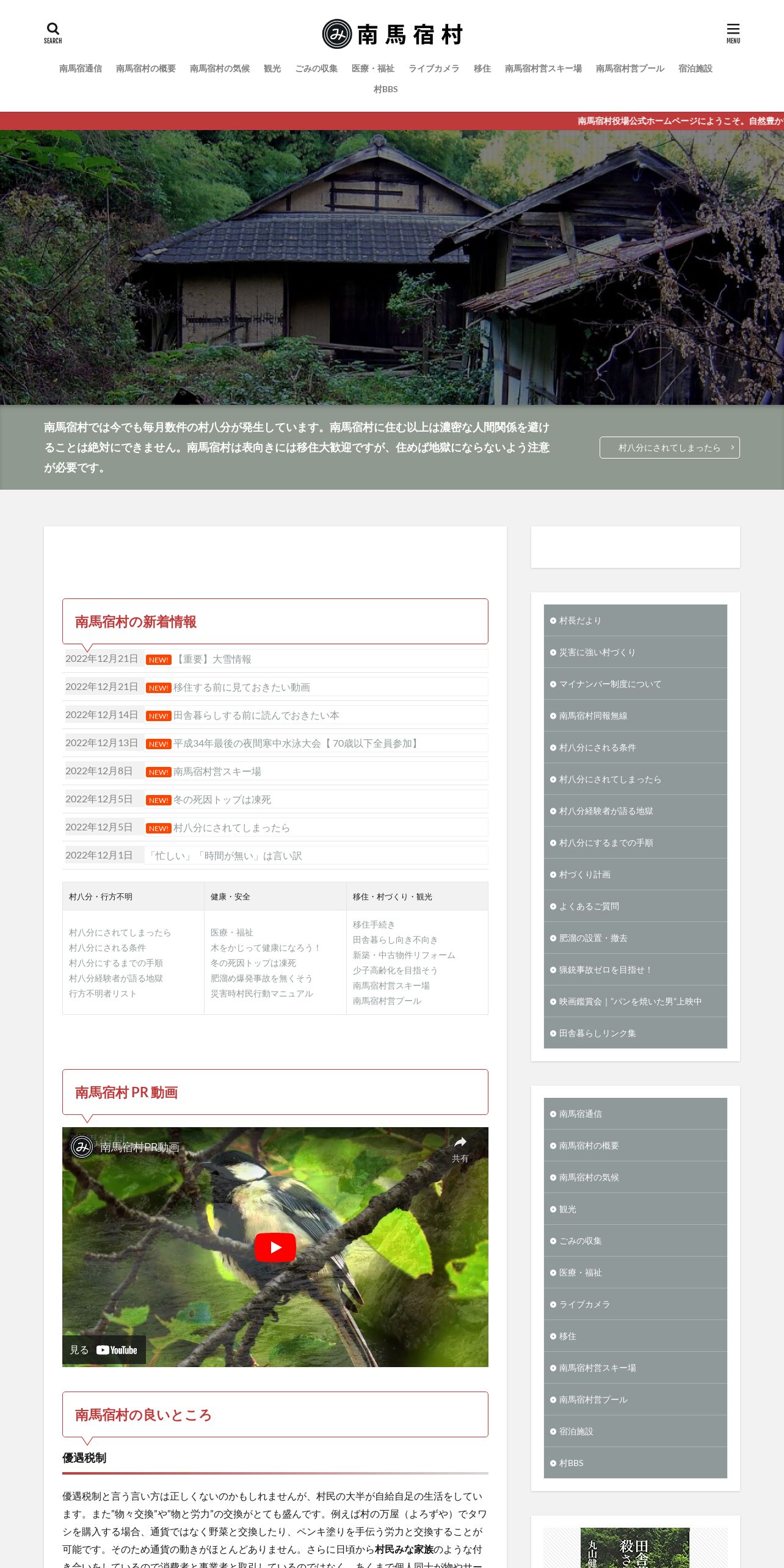Open よくあるご質問 in sidebar
784x1568 pixels.
point(635,906)
